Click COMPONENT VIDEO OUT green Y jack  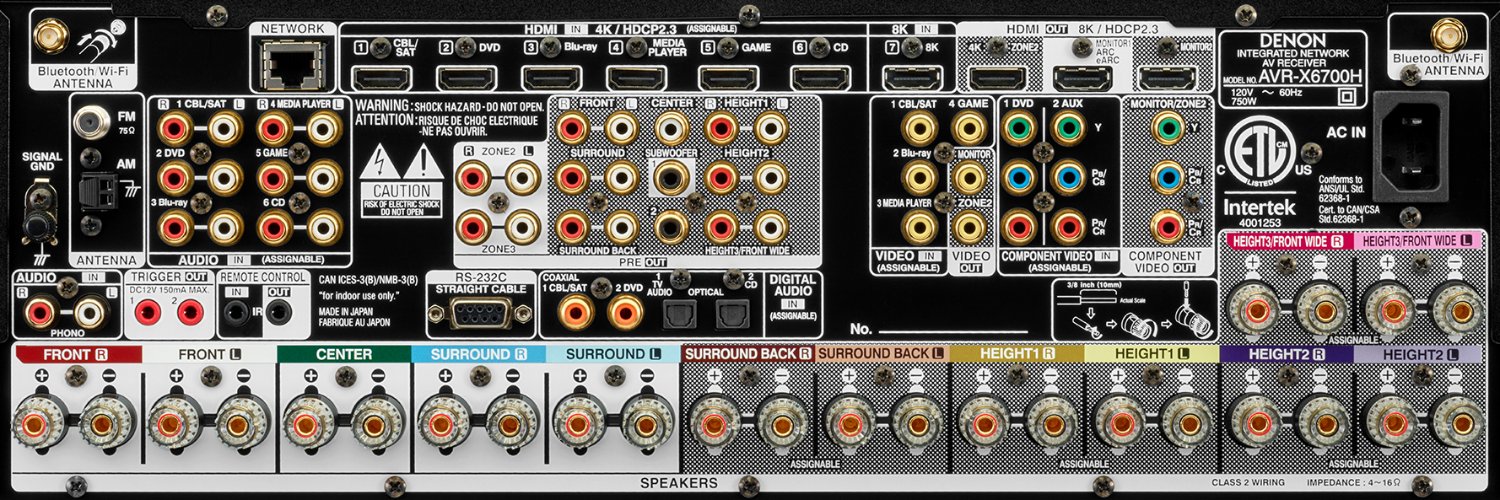tap(1167, 127)
